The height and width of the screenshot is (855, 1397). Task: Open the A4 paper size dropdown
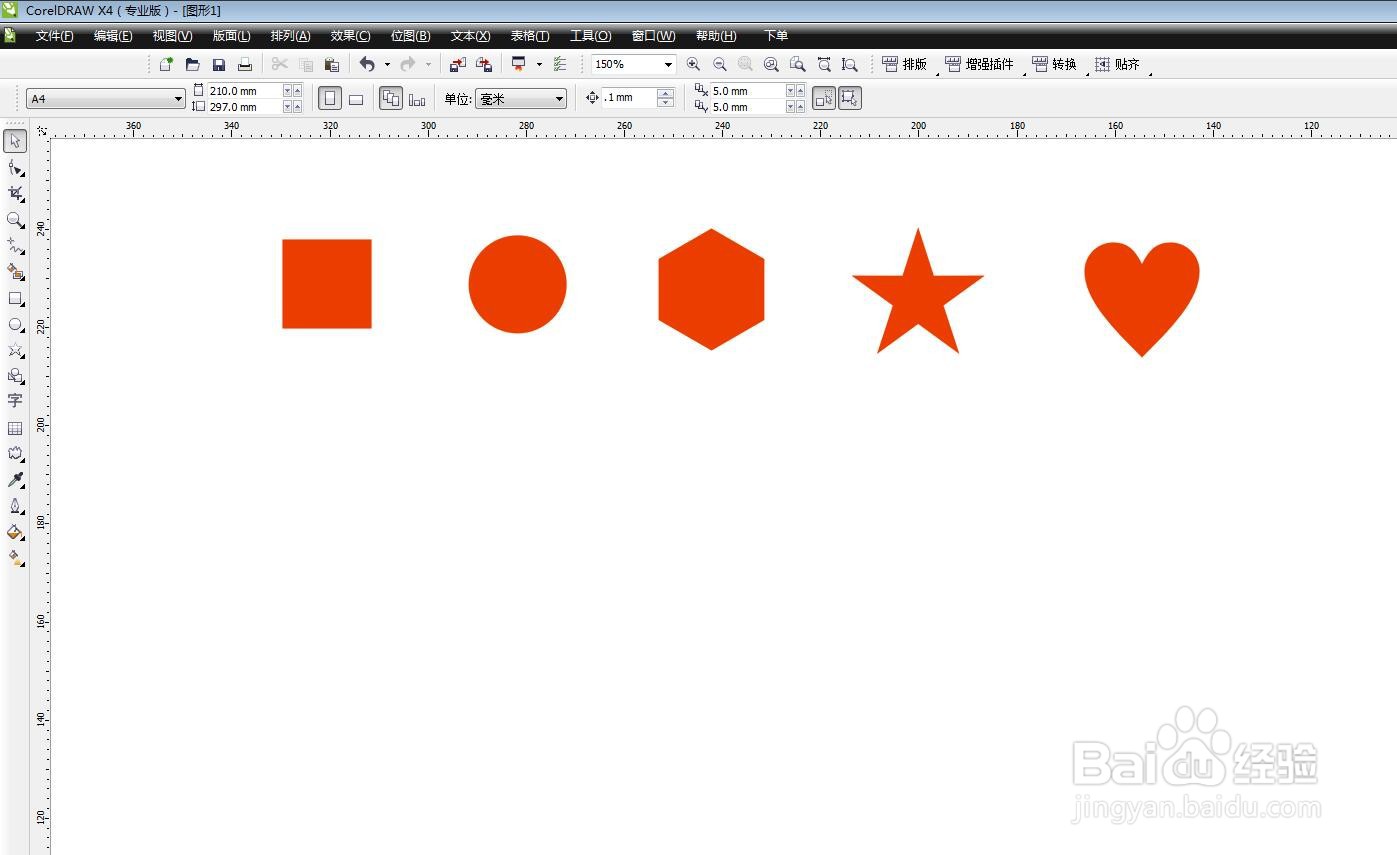click(178, 99)
